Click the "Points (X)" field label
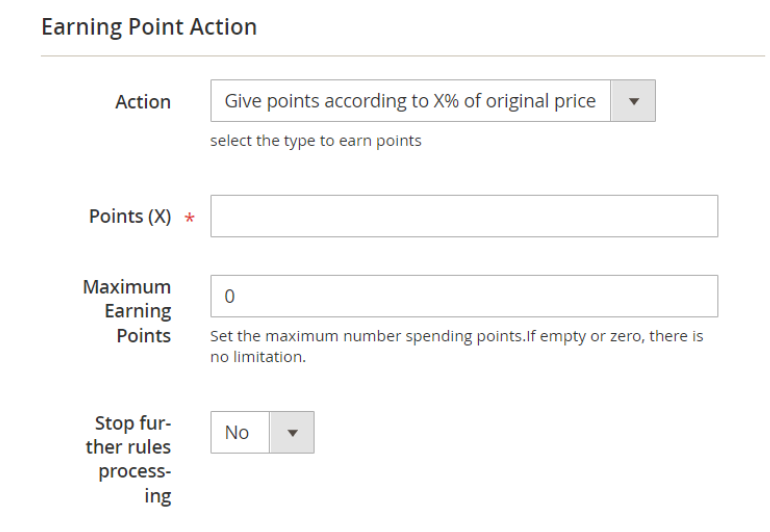The height and width of the screenshot is (532, 770). point(130,216)
